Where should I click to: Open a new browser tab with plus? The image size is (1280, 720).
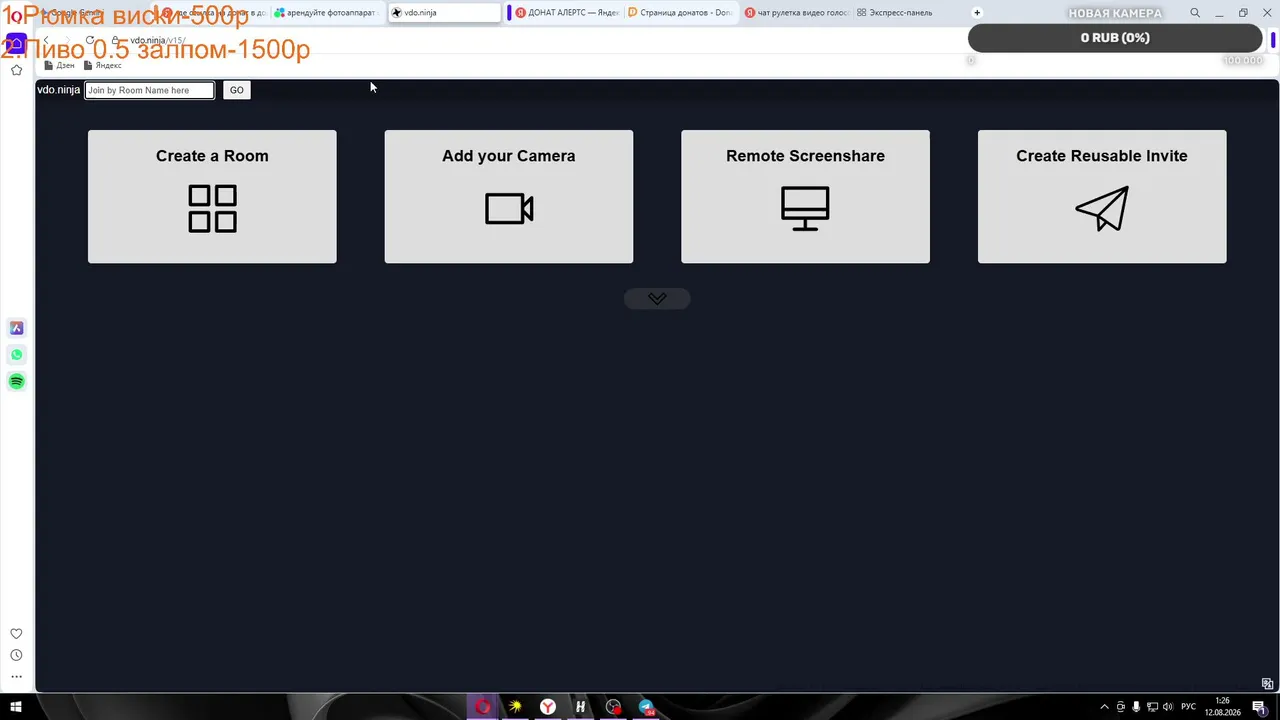tap(977, 13)
